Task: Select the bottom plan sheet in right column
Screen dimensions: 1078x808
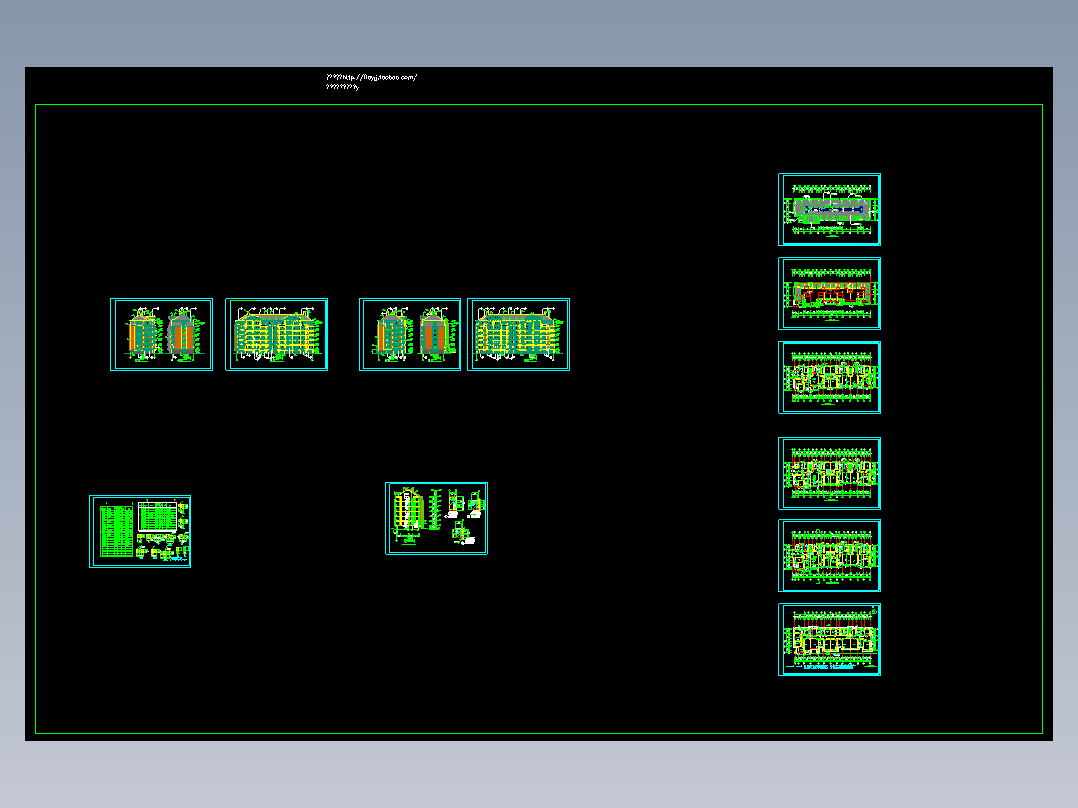Action: coord(829,640)
